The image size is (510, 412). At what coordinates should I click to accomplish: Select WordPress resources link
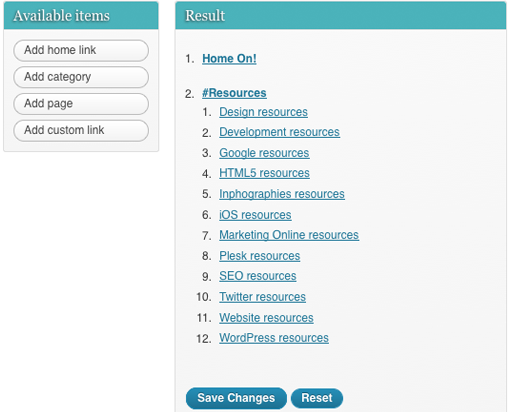point(274,338)
